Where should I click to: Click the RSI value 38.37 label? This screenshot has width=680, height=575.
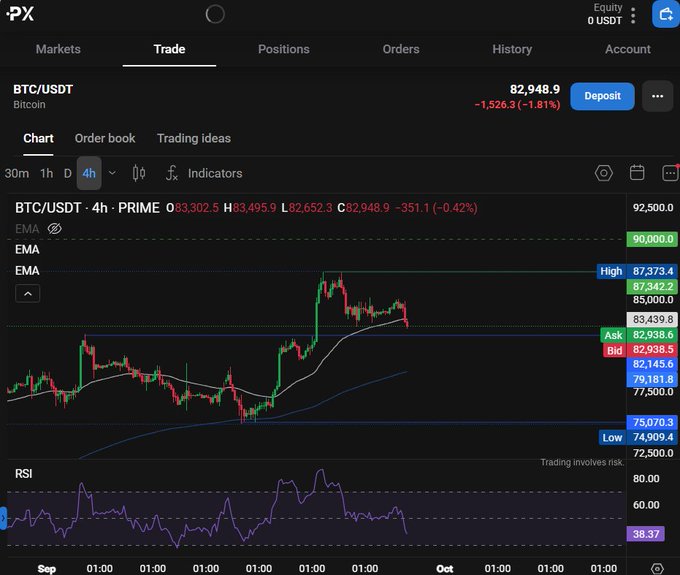[645, 534]
